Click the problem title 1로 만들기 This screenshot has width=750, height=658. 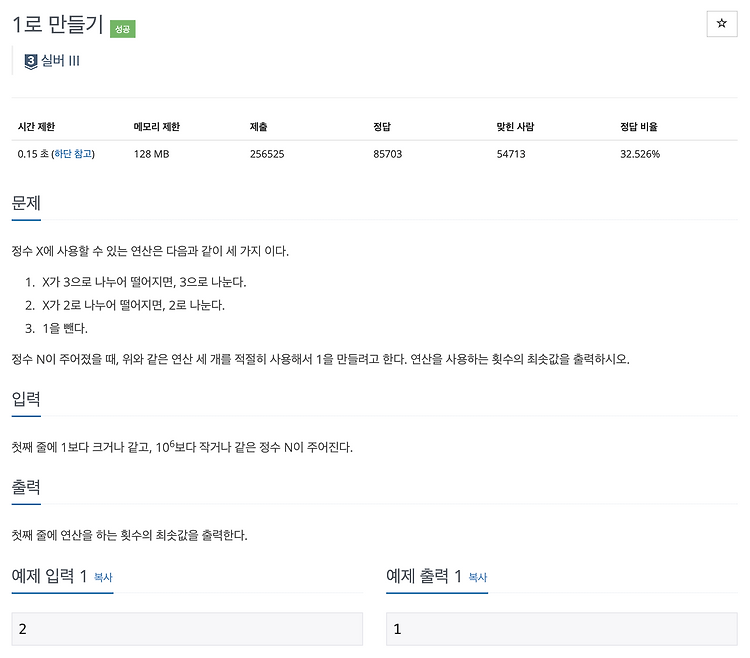coord(57,24)
